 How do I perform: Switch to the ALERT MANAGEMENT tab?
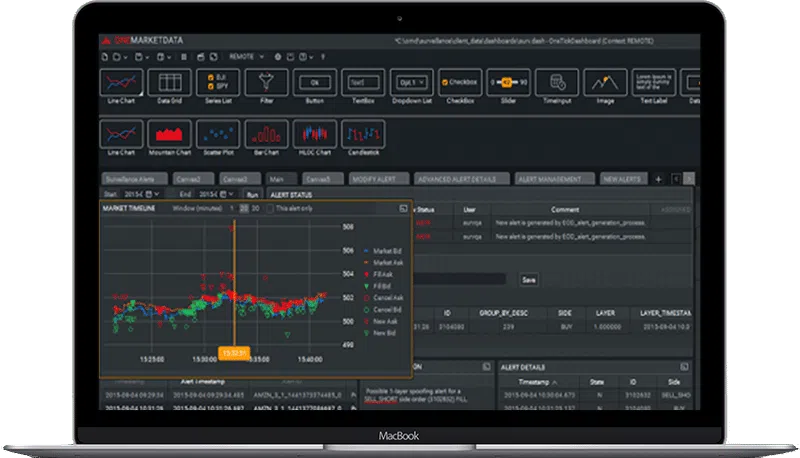coord(549,179)
